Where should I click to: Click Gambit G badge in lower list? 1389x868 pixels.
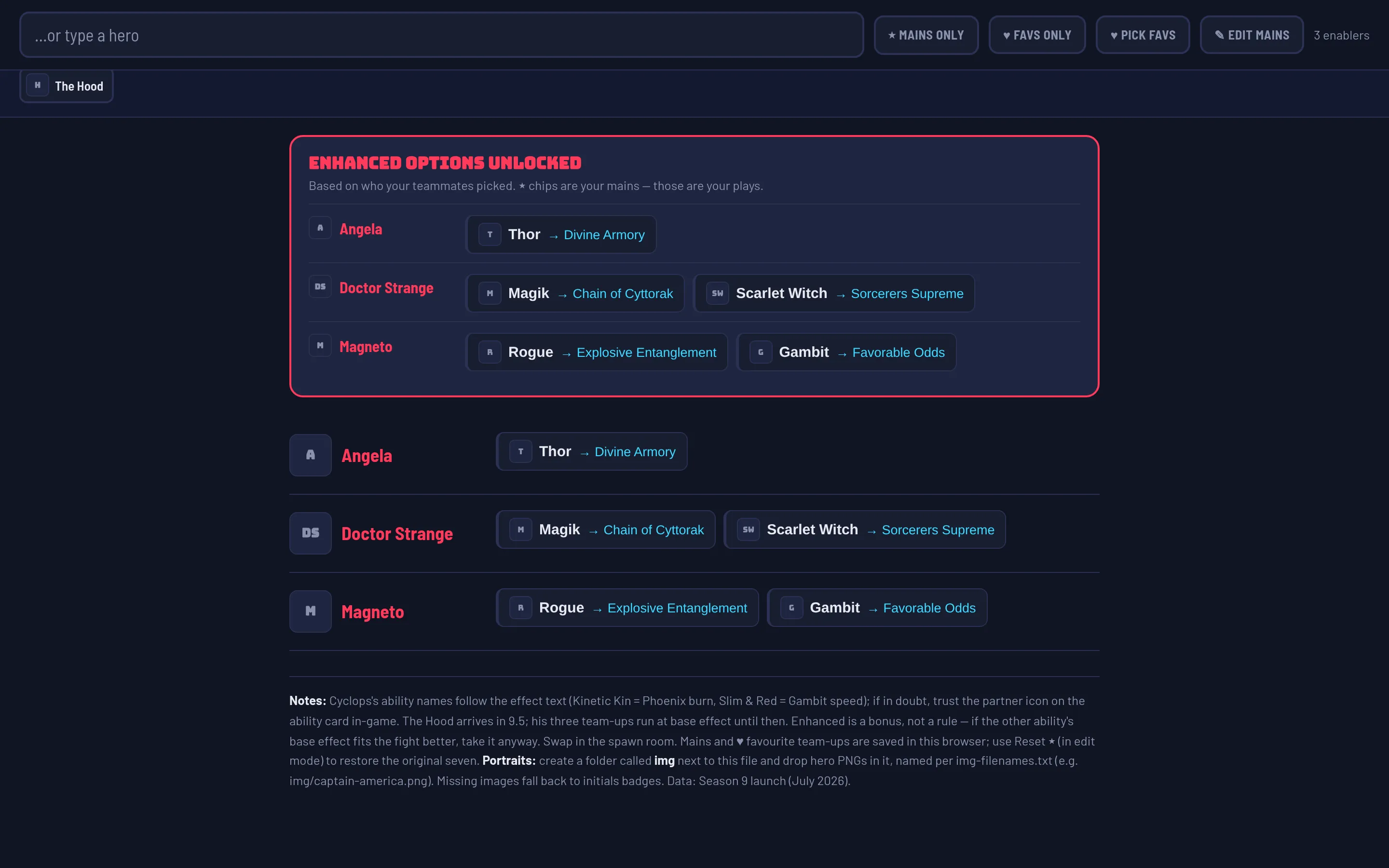click(791, 608)
